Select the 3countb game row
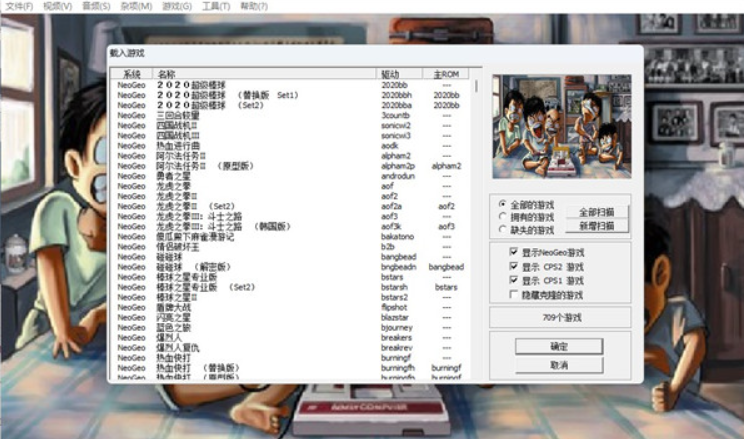 (291, 115)
